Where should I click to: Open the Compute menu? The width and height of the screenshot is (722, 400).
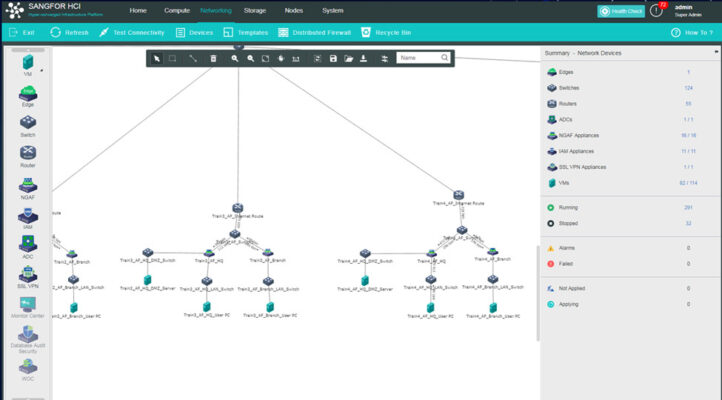(x=177, y=11)
